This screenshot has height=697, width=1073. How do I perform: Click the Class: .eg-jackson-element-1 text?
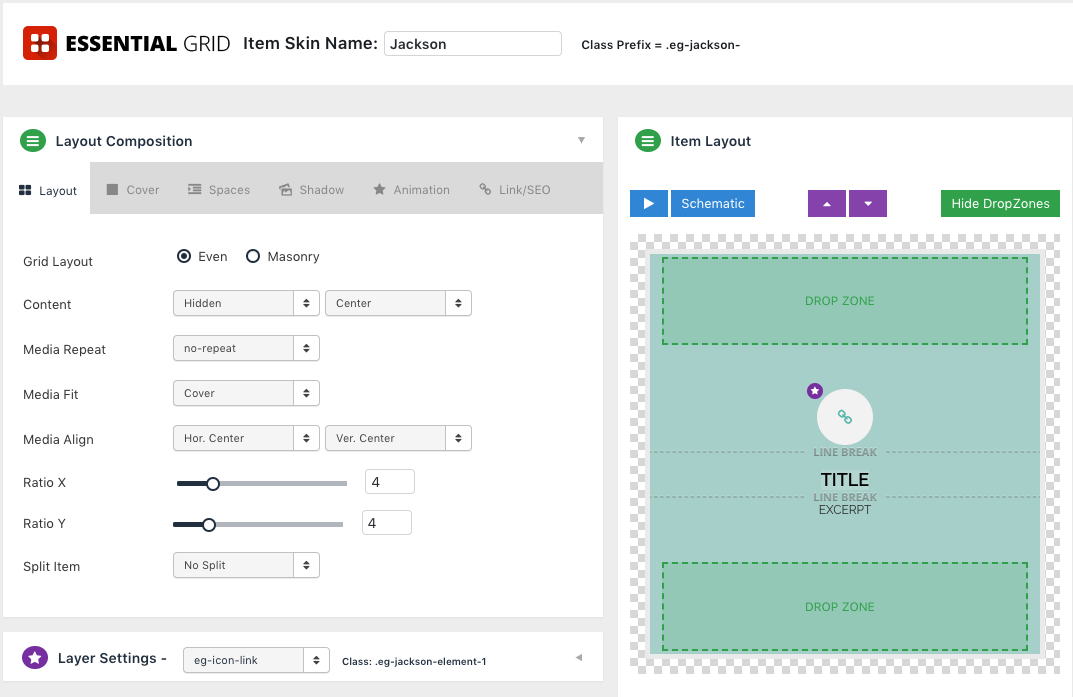click(414, 661)
